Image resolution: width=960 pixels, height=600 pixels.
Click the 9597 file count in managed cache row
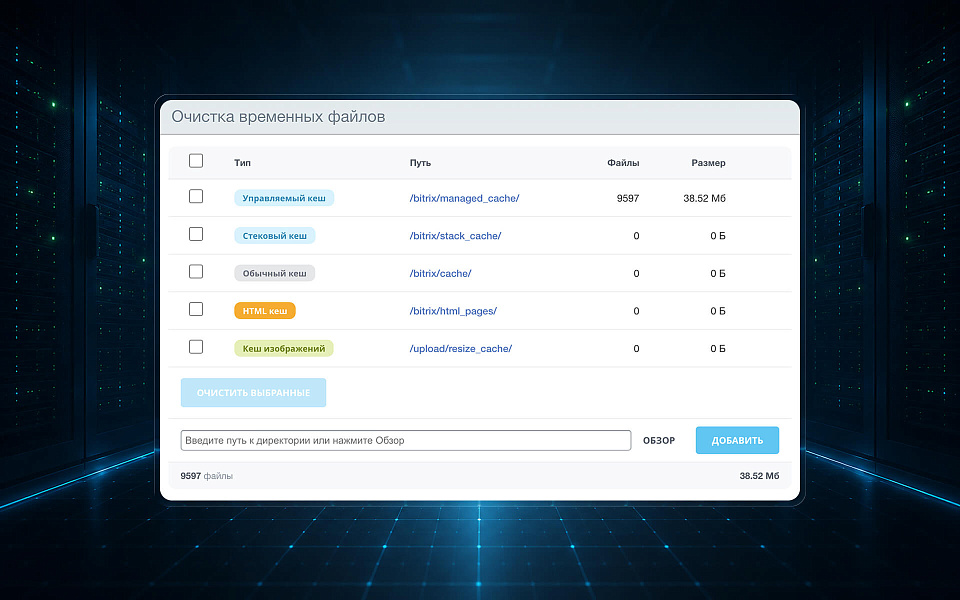pos(628,198)
